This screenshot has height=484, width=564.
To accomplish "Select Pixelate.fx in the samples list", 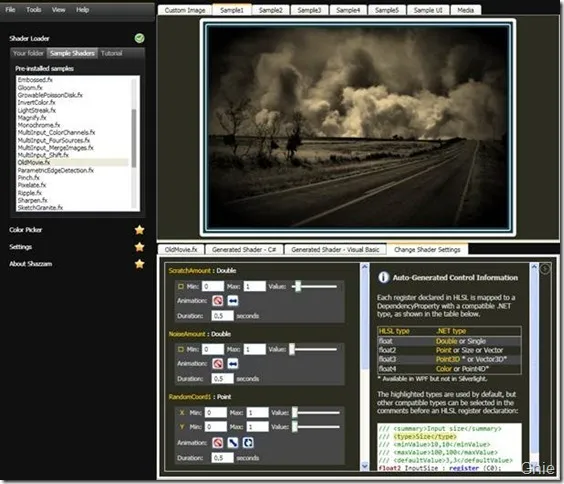I will (32, 185).
